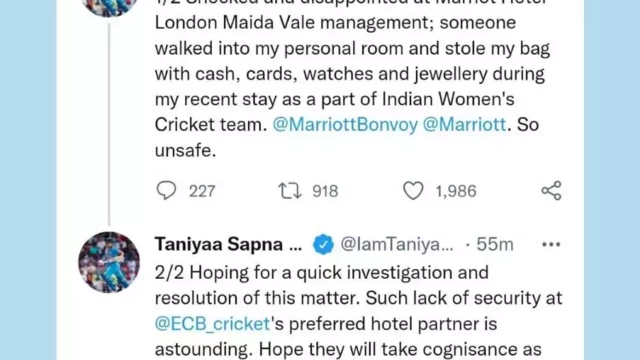The width and height of the screenshot is (640, 360).
Task: Click the @IamTaniya handle
Action: pyautogui.click(x=397, y=244)
